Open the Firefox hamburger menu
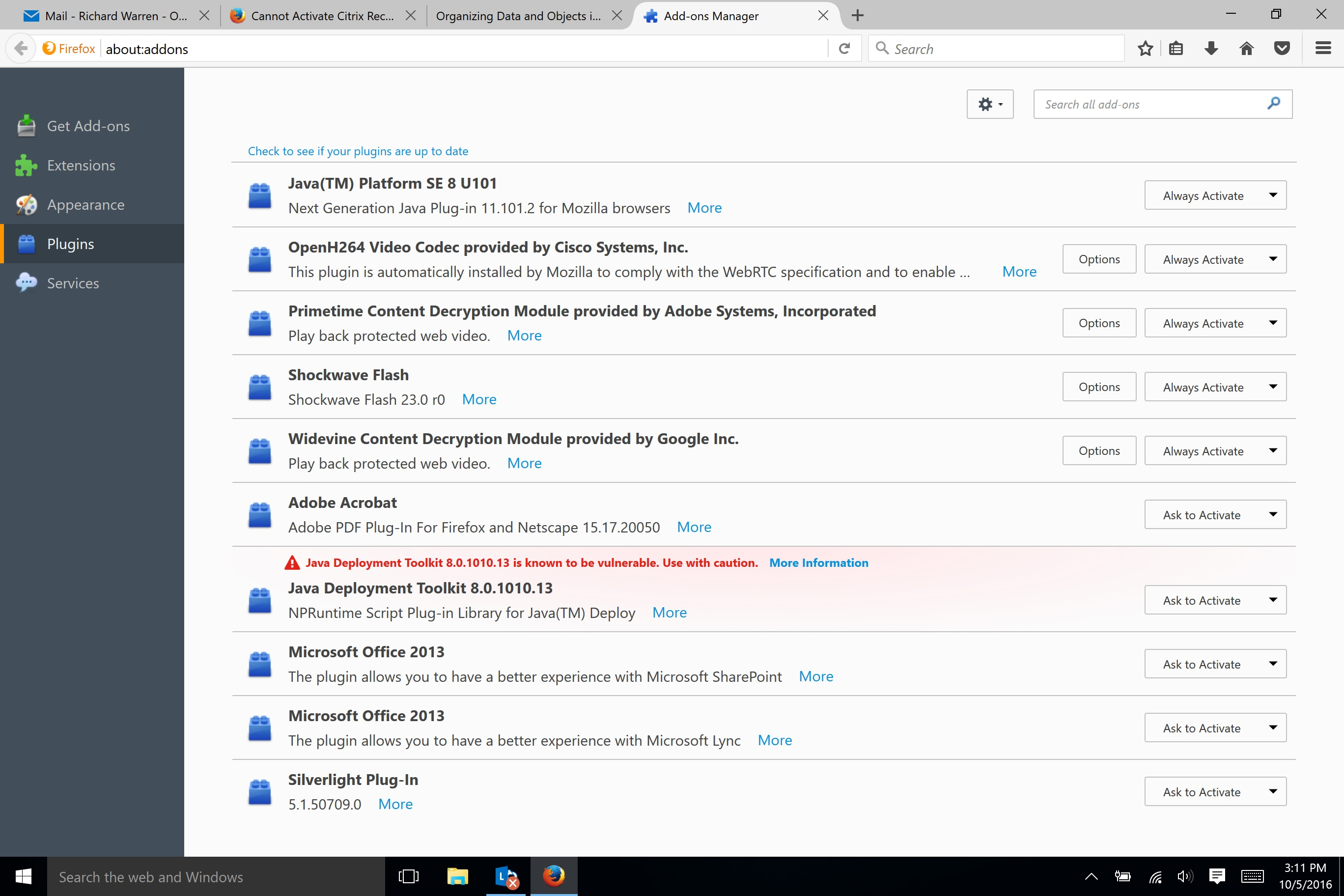The image size is (1344, 896). point(1323,49)
